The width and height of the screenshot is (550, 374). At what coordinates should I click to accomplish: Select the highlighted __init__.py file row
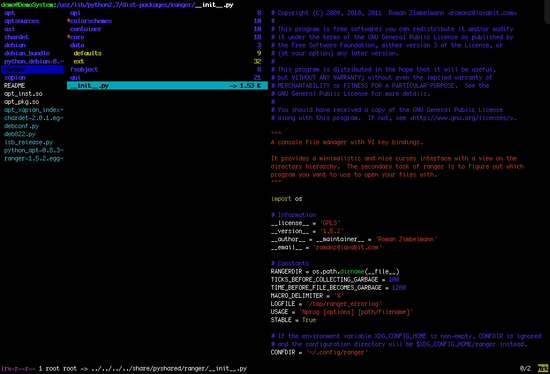167,86
